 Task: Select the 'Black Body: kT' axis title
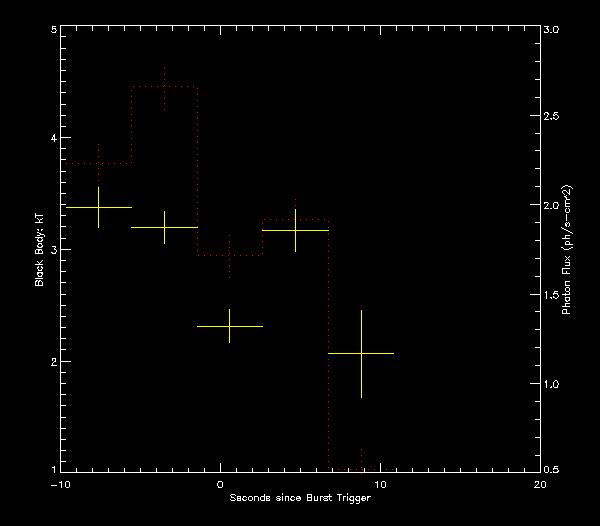pos(40,250)
